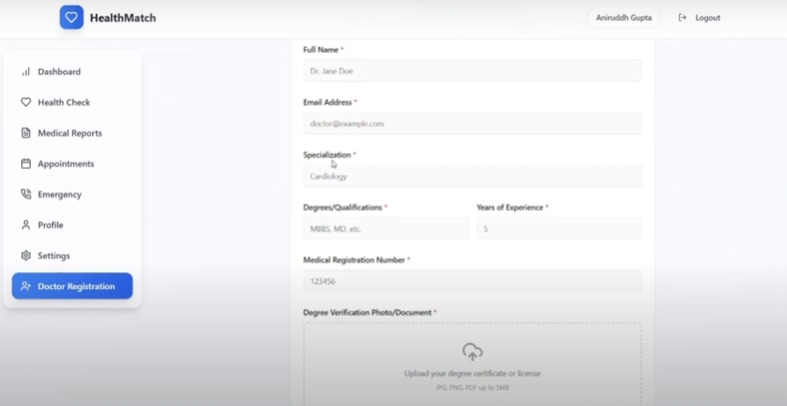Click the Emergency phone icon
The image size is (787, 406).
click(x=26, y=194)
